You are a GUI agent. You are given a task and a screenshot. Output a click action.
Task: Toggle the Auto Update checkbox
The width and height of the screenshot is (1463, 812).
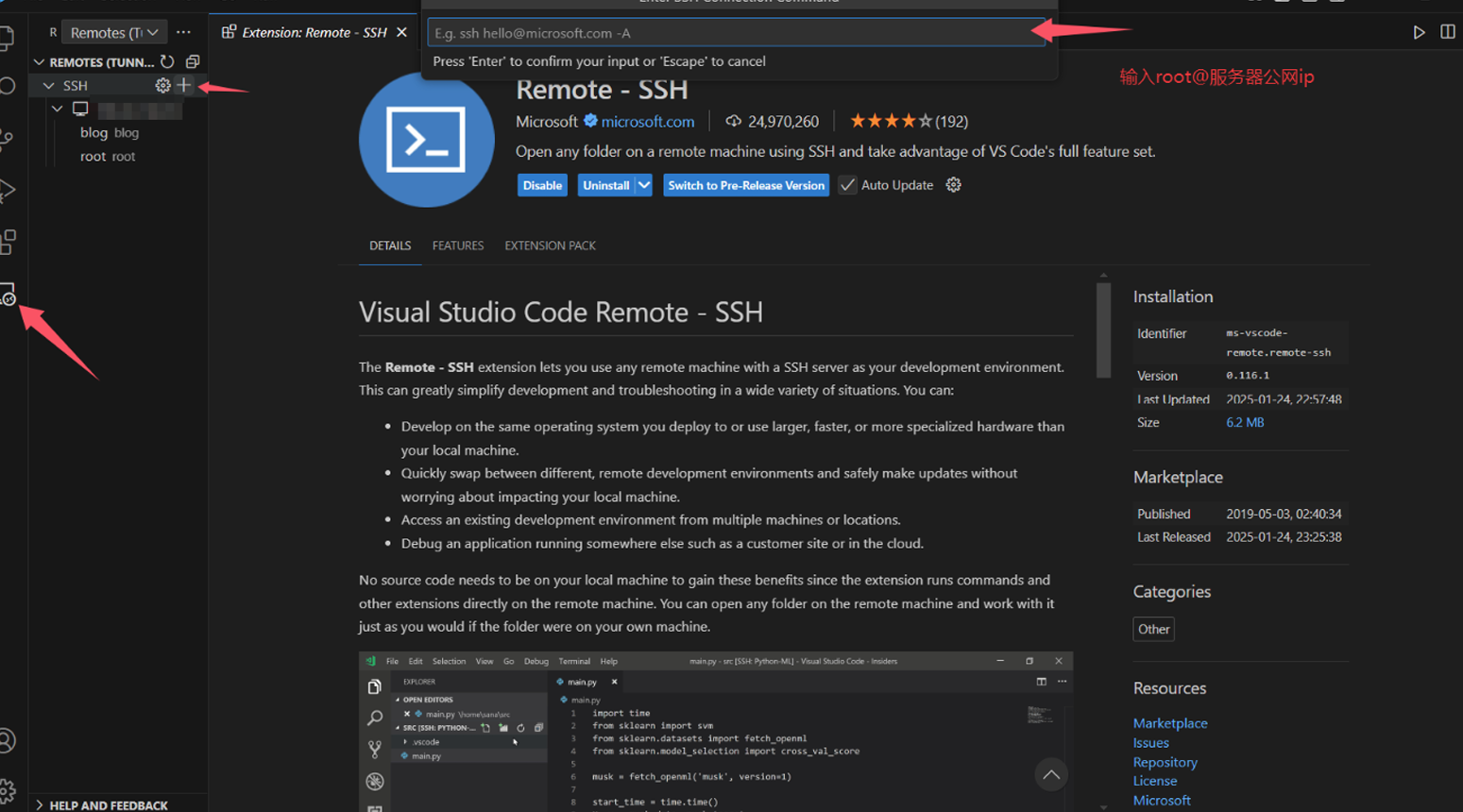click(x=848, y=185)
